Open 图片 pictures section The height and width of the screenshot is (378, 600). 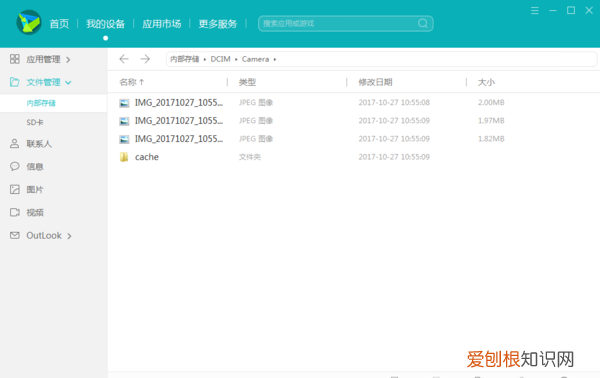(35, 190)
